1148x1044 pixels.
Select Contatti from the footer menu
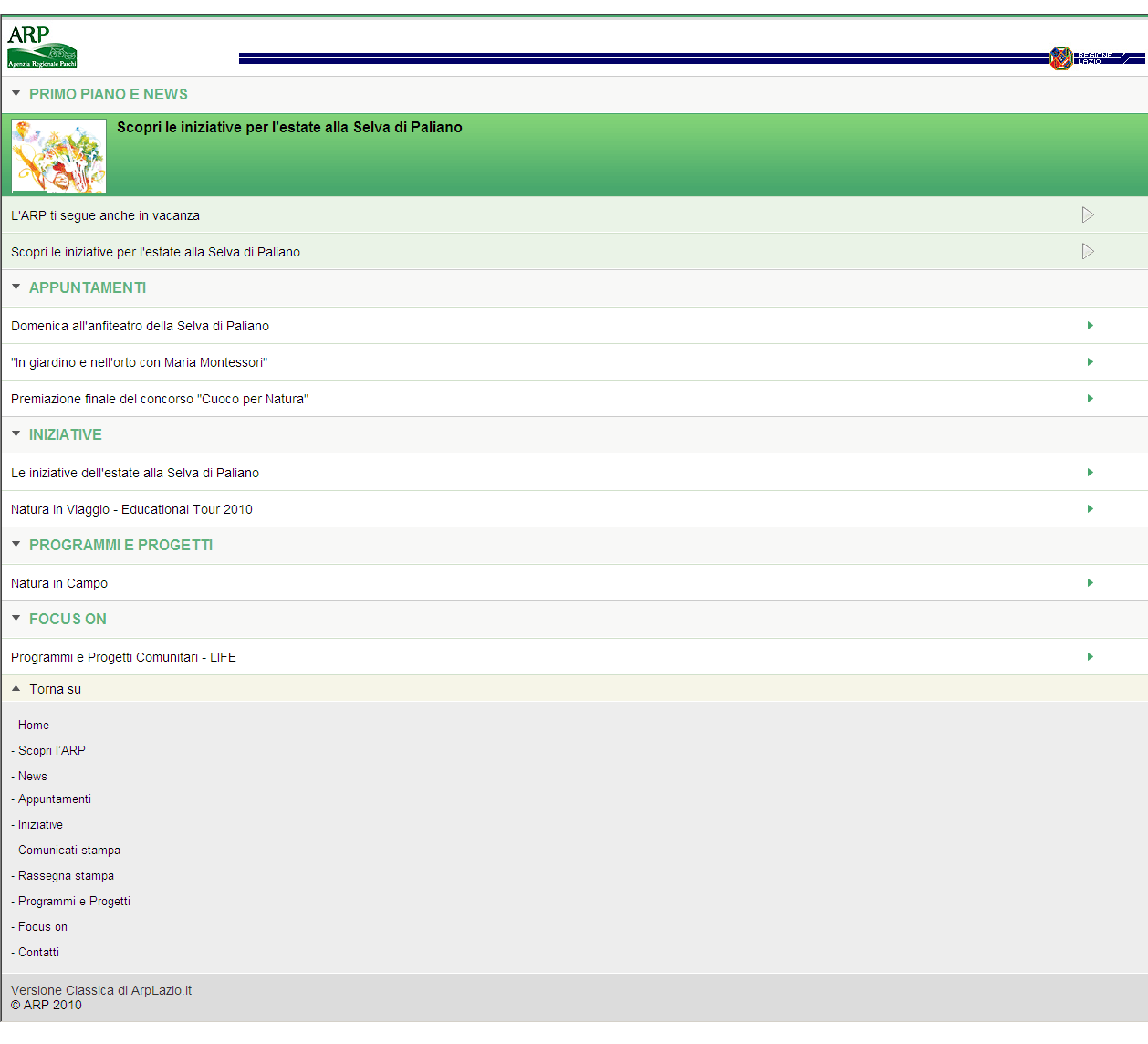[38, 953]
